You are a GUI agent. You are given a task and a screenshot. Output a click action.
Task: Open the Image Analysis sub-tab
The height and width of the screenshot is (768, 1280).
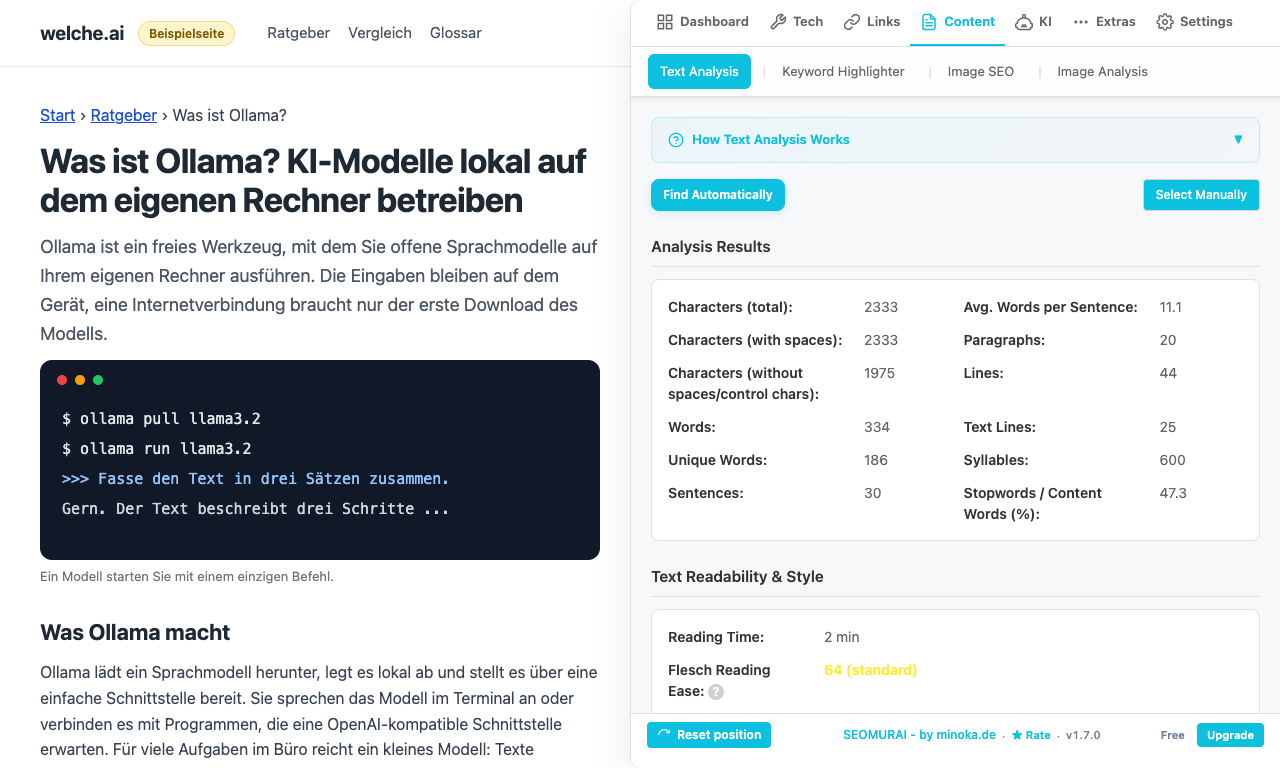[1102, 72]
